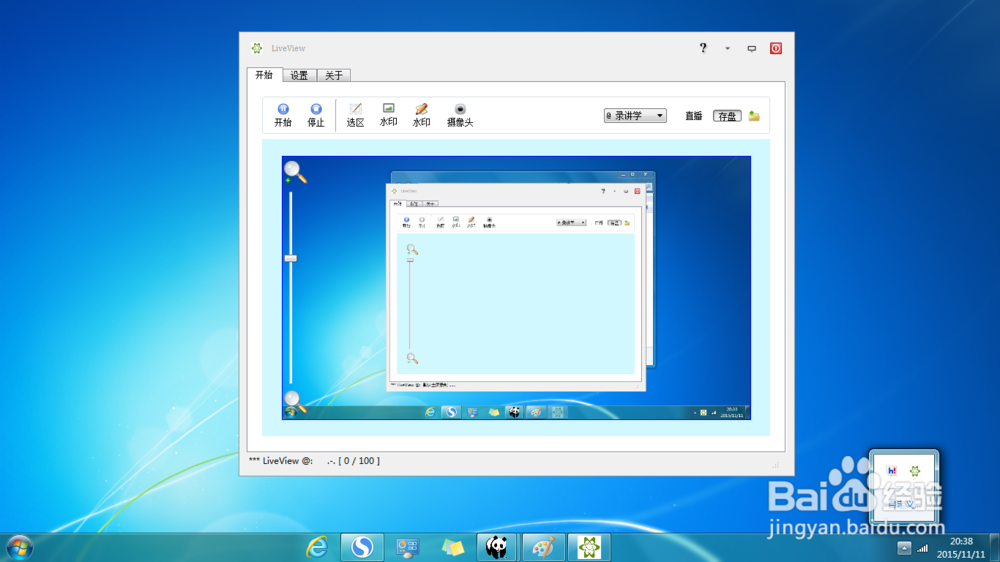Launch Internet Explorer from taskbar
This screenshot has width=1000, height=562.
coord(317,547)
